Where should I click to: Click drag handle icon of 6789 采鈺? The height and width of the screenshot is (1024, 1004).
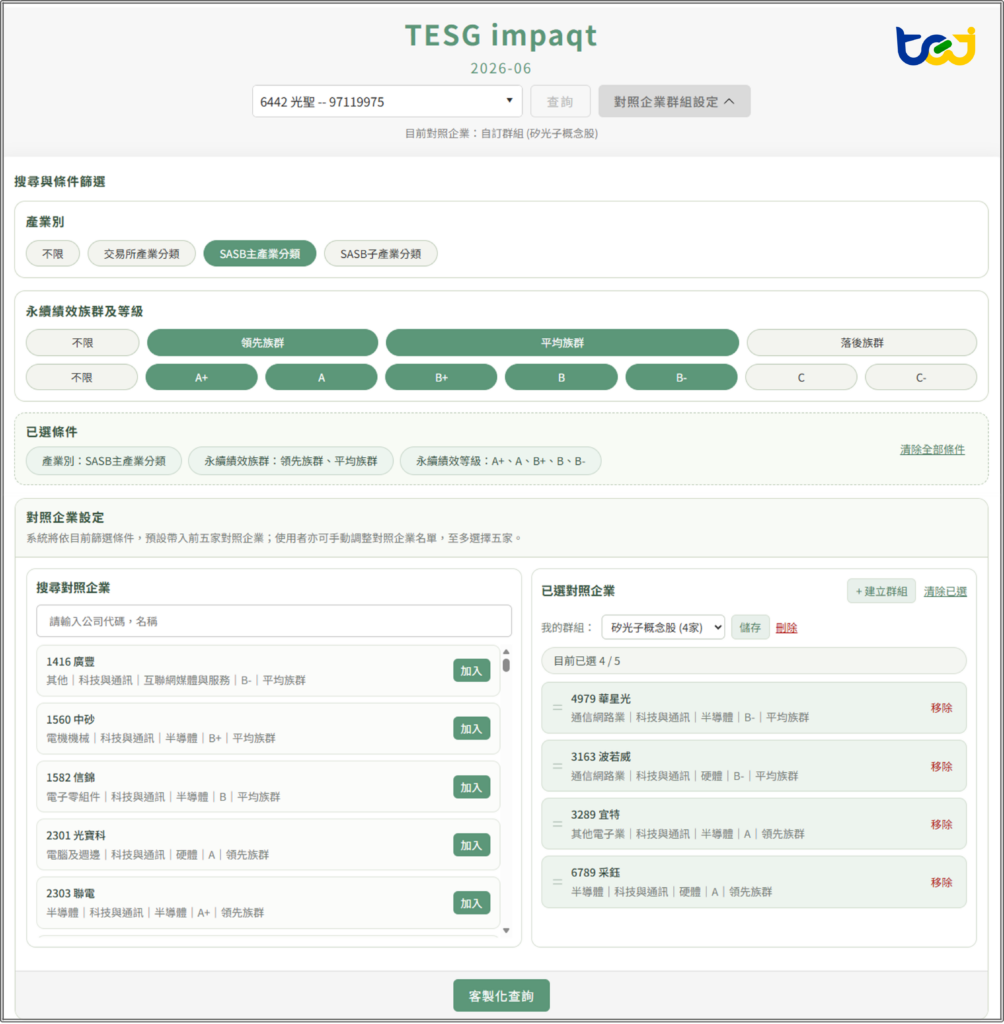pos(557,882)
